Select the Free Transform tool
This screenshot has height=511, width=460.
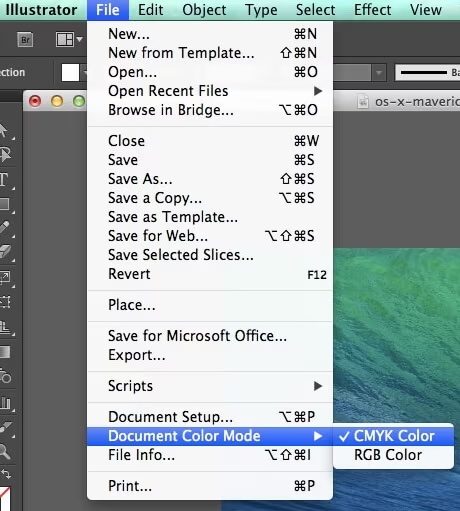point(5,302)
